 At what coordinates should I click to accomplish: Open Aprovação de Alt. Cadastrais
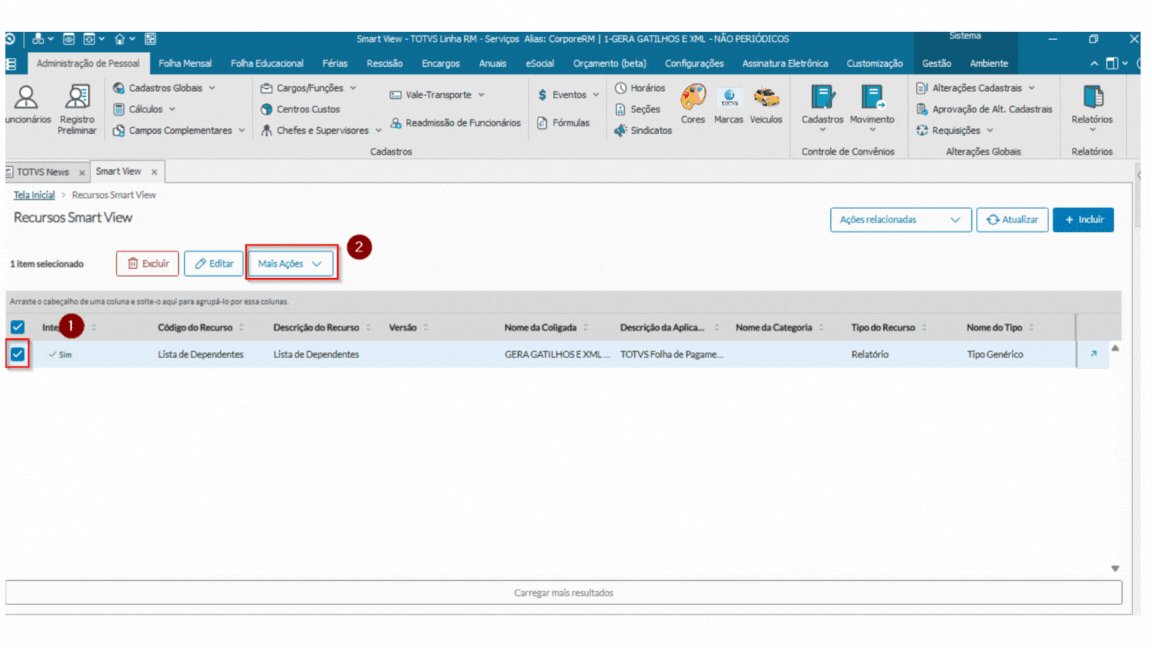coord(984,109)
